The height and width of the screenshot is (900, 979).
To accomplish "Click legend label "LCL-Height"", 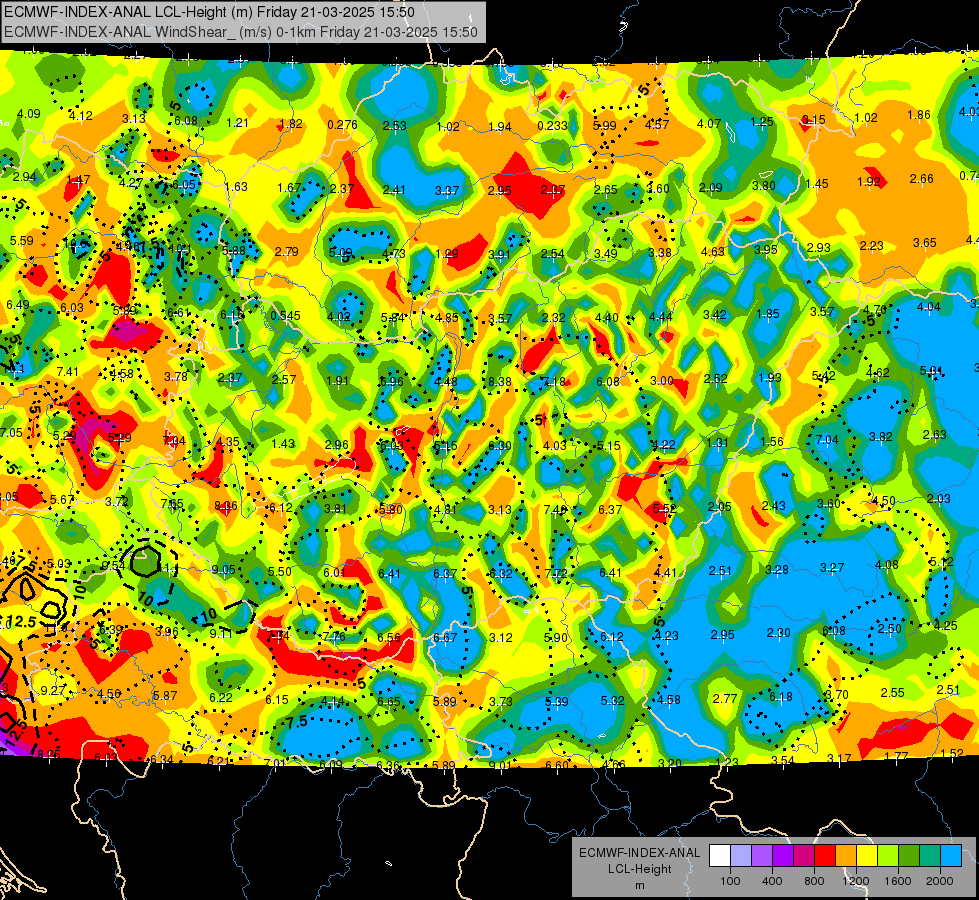I will point(639,869).
